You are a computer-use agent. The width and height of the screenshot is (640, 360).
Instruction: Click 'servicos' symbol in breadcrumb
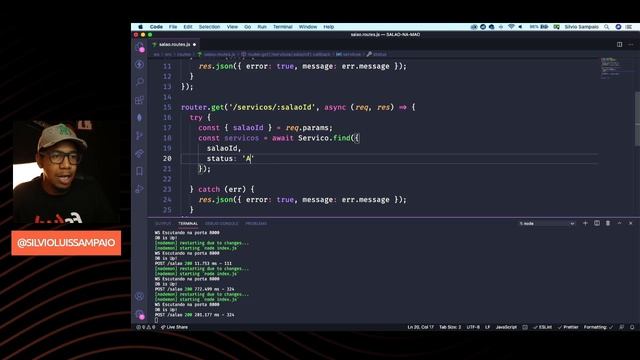pos(349,54)
